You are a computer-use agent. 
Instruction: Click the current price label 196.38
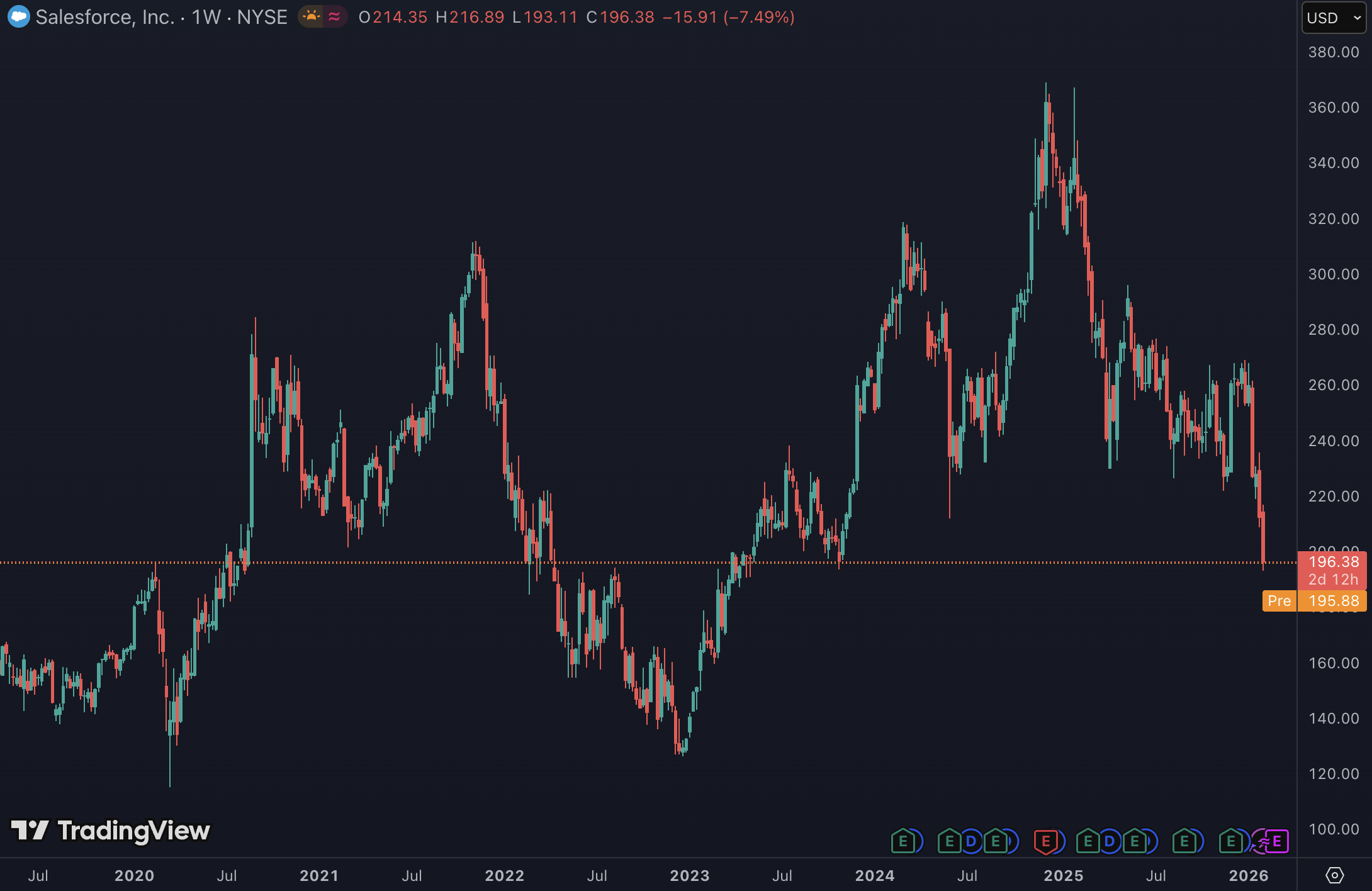click(1333, 562)
